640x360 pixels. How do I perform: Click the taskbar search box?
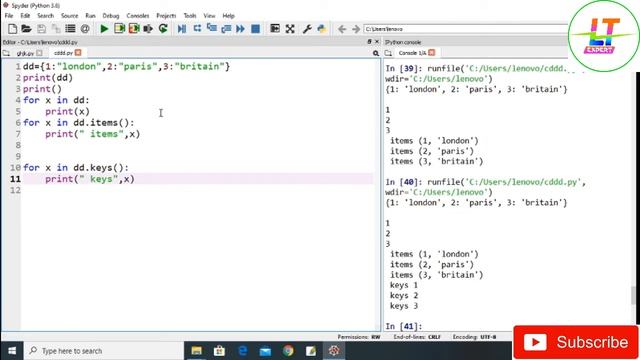point(104,351)
